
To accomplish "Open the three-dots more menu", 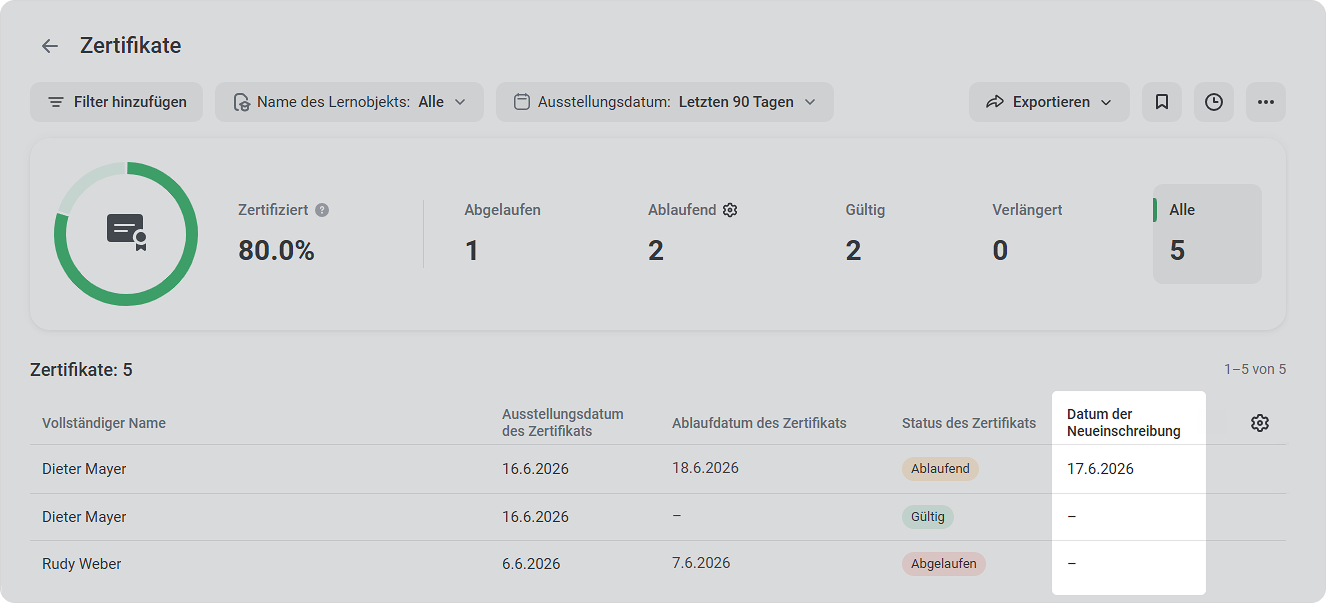I will 1266,102.
